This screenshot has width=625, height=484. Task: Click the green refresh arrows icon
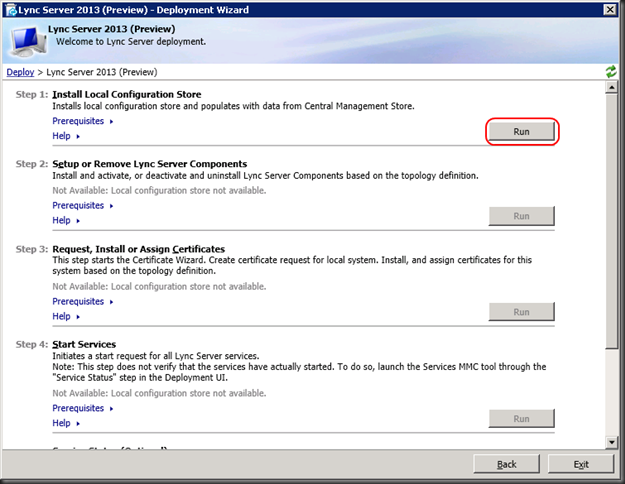(610, 72)
